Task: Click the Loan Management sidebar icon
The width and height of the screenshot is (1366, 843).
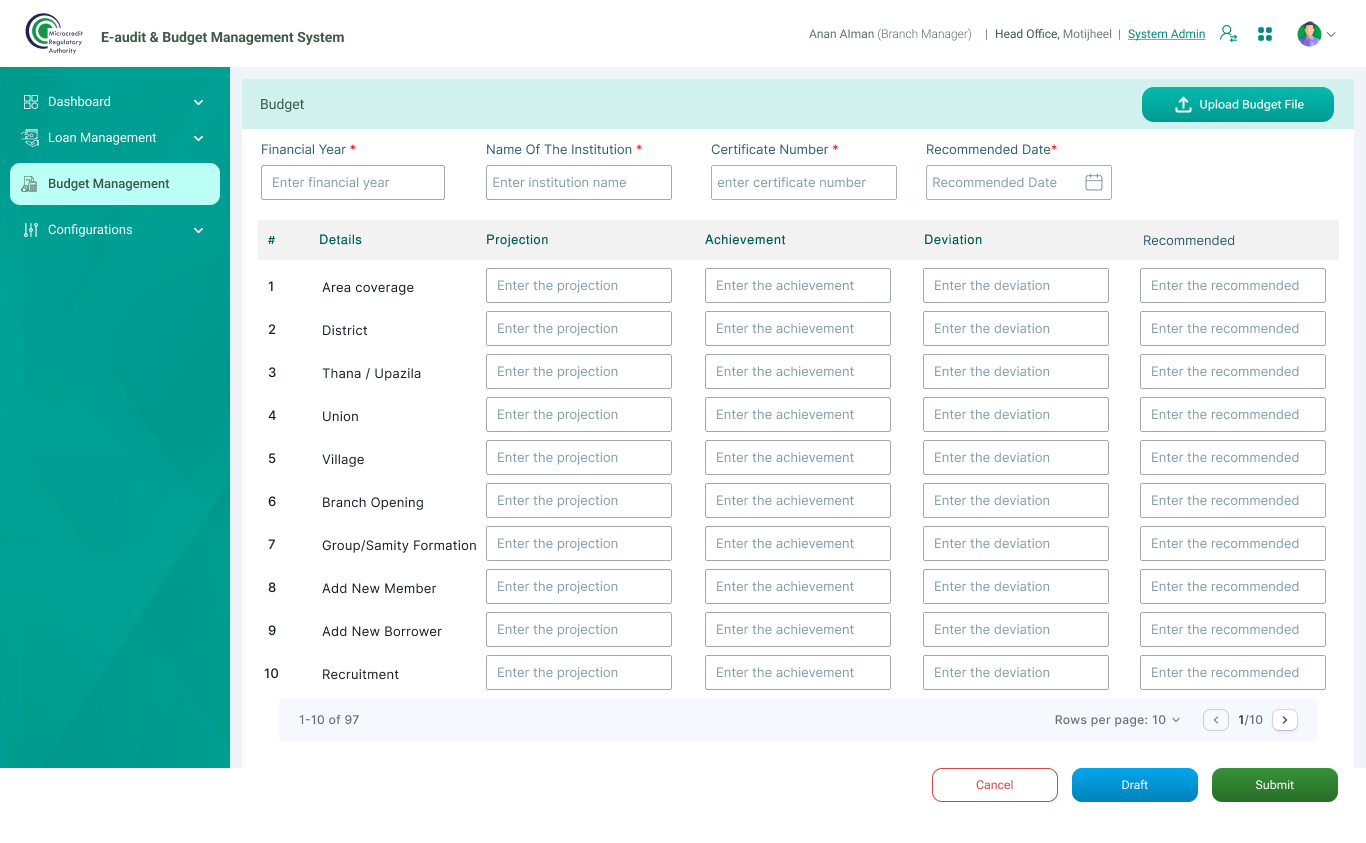Action: point(31,138)
